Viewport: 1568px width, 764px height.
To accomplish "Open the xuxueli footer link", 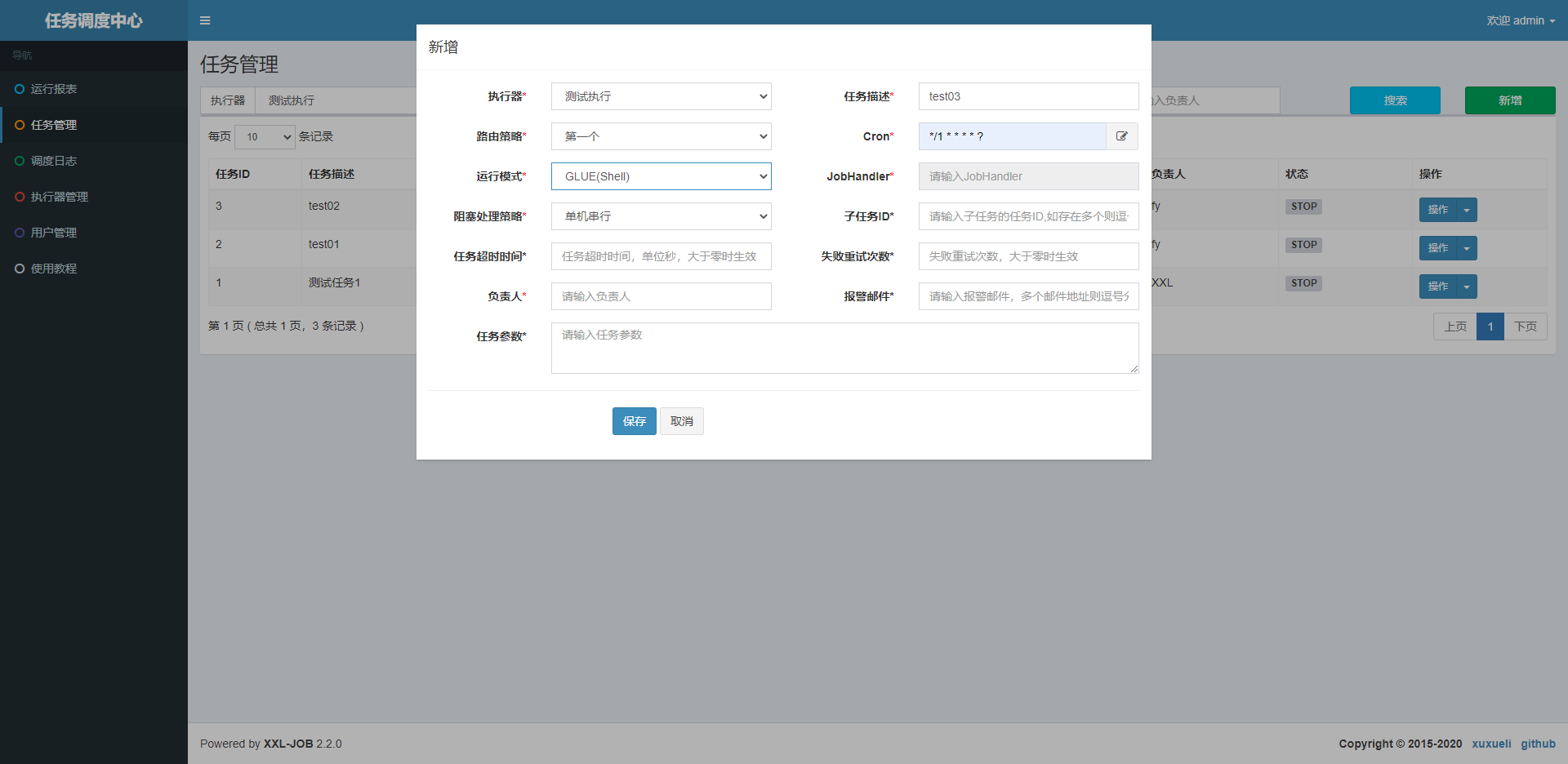I will tap(1491, 744).
